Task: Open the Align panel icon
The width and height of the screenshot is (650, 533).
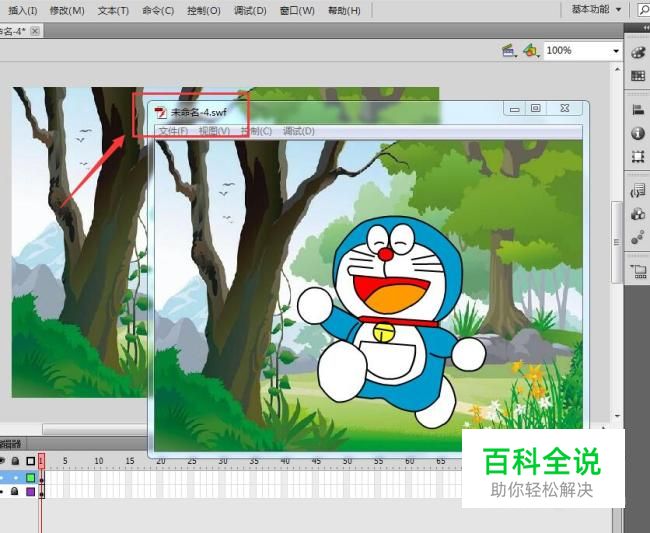Action: (x=638, y=110)
